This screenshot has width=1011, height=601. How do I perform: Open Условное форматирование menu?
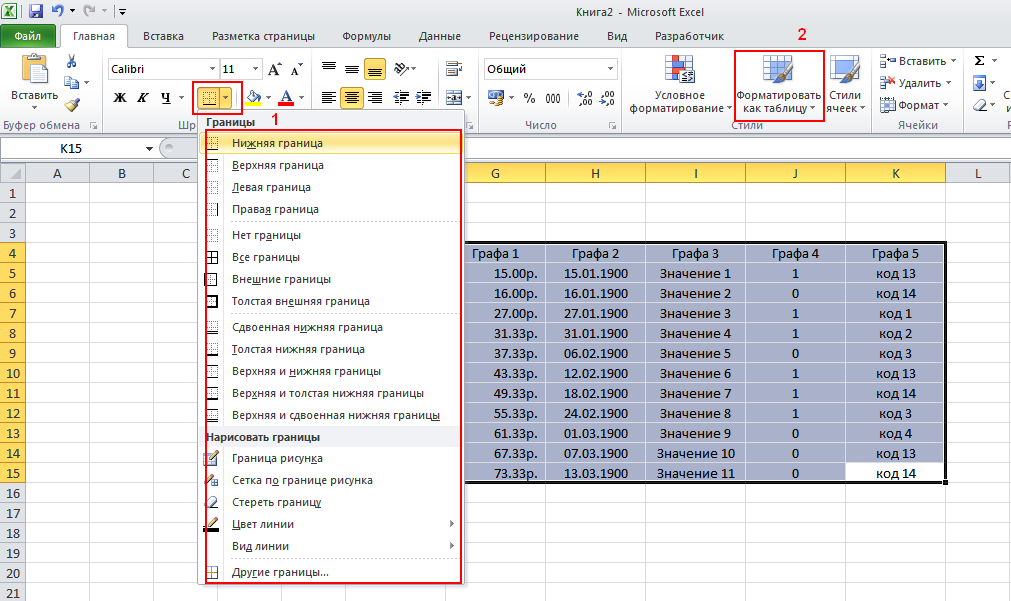(x=680, y=84)
